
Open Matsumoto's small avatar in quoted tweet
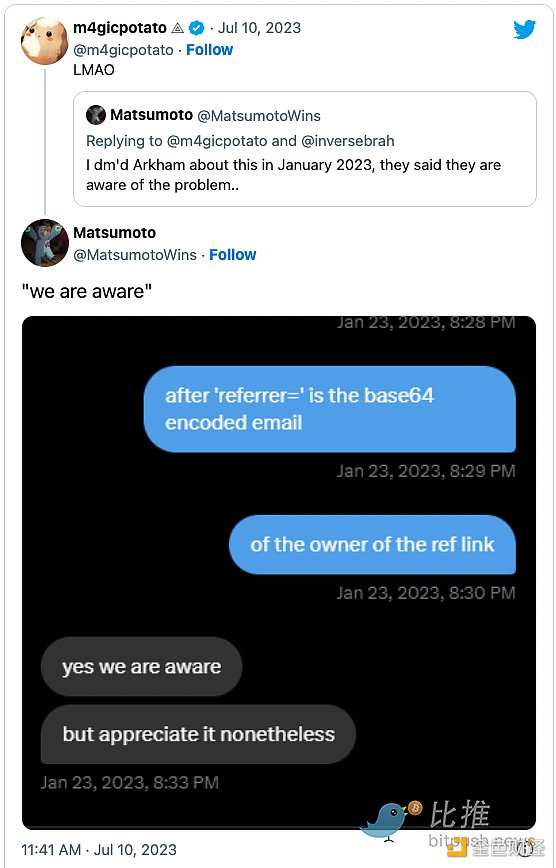[96, 115]
